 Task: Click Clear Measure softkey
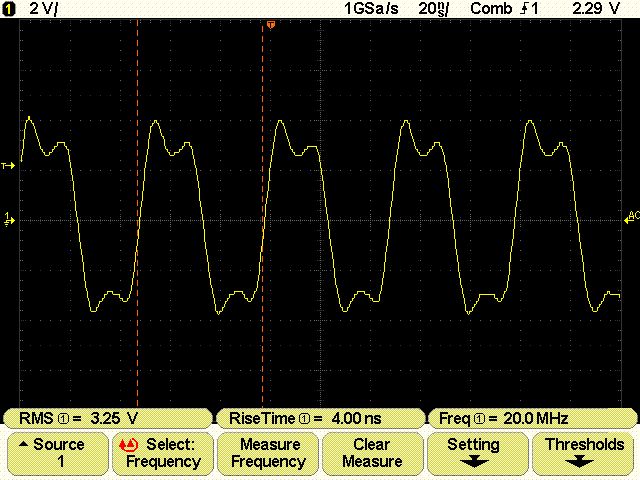(372, 453)
